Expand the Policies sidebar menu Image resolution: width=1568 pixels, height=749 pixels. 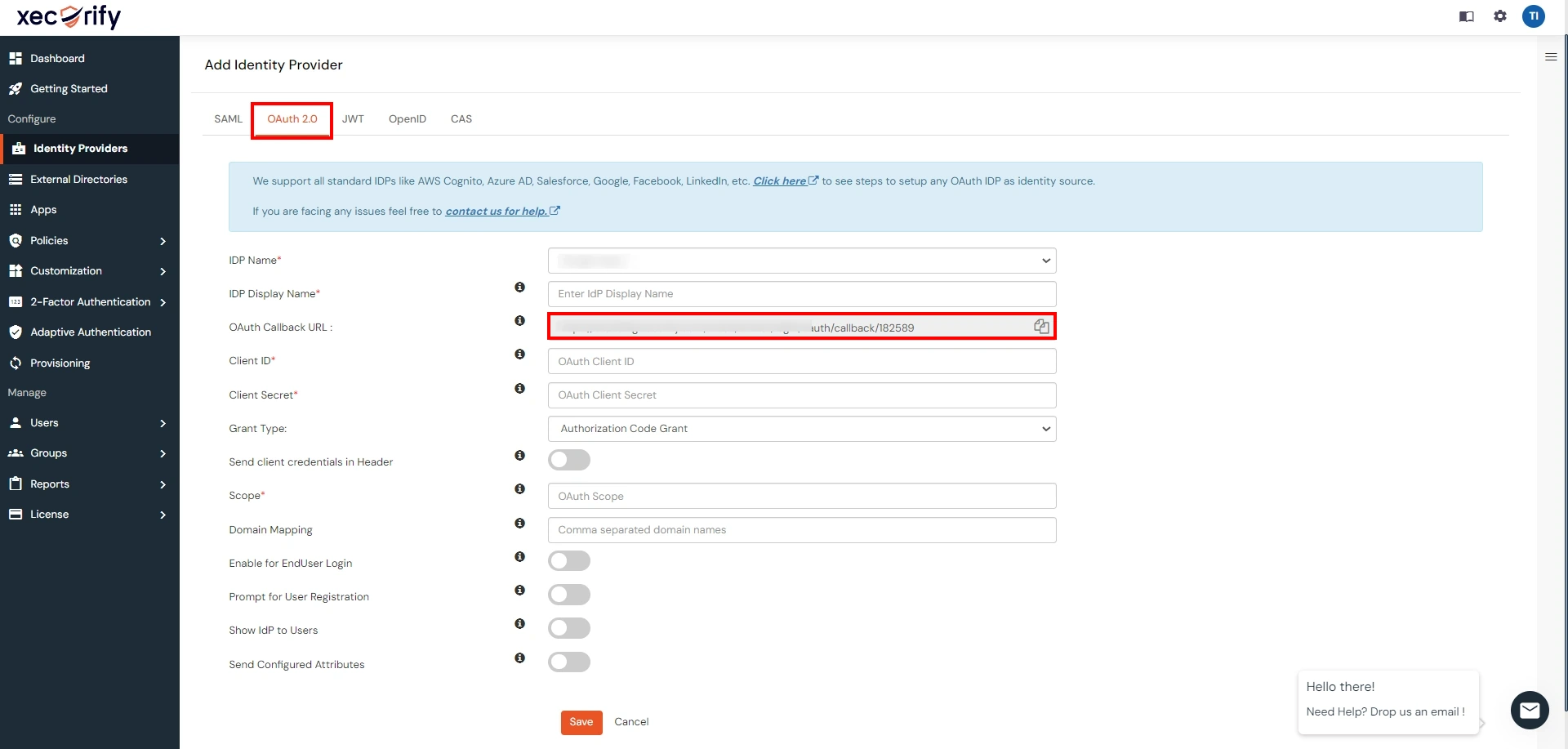89,241
